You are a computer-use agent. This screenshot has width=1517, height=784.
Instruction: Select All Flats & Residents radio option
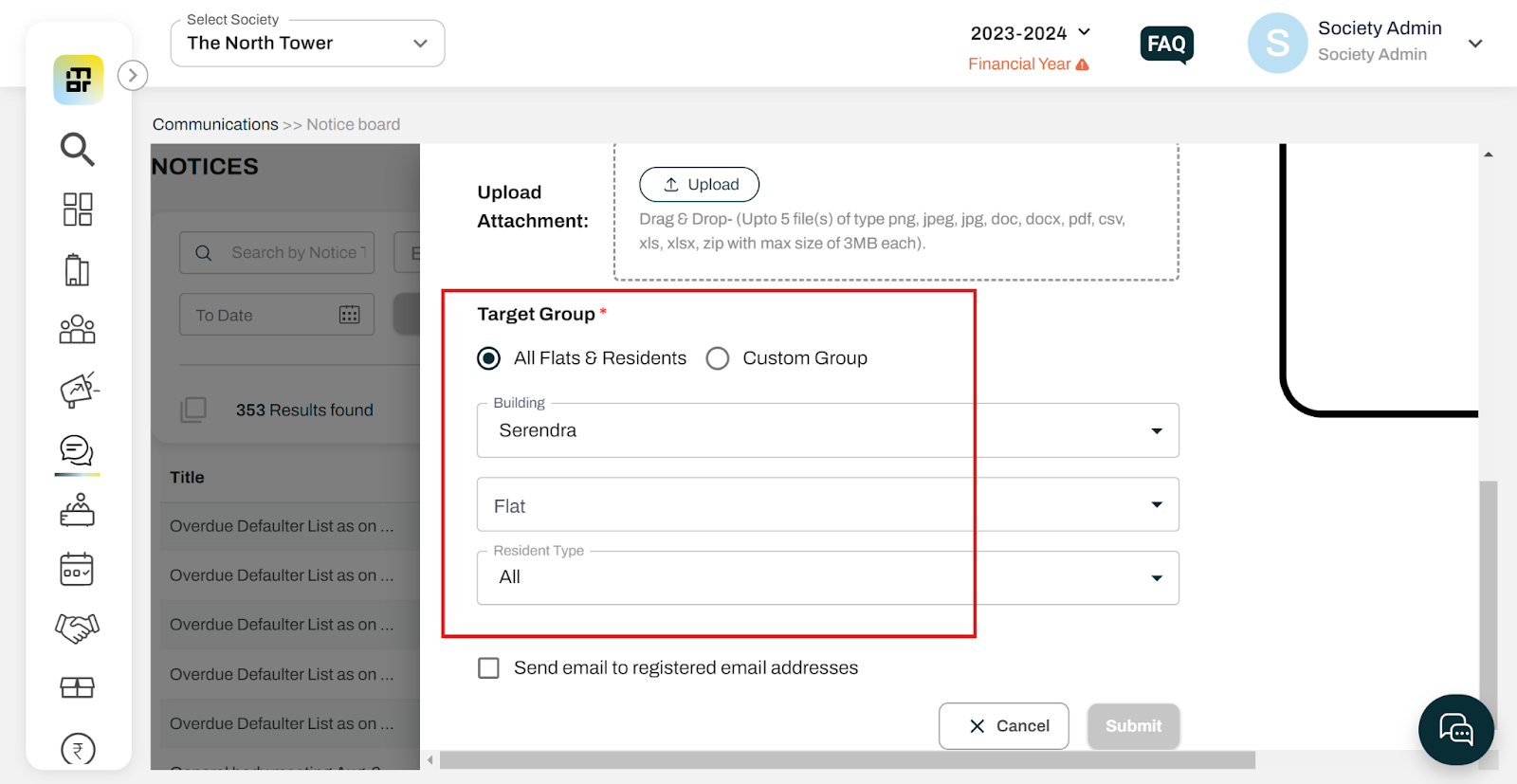click(488, 358)
